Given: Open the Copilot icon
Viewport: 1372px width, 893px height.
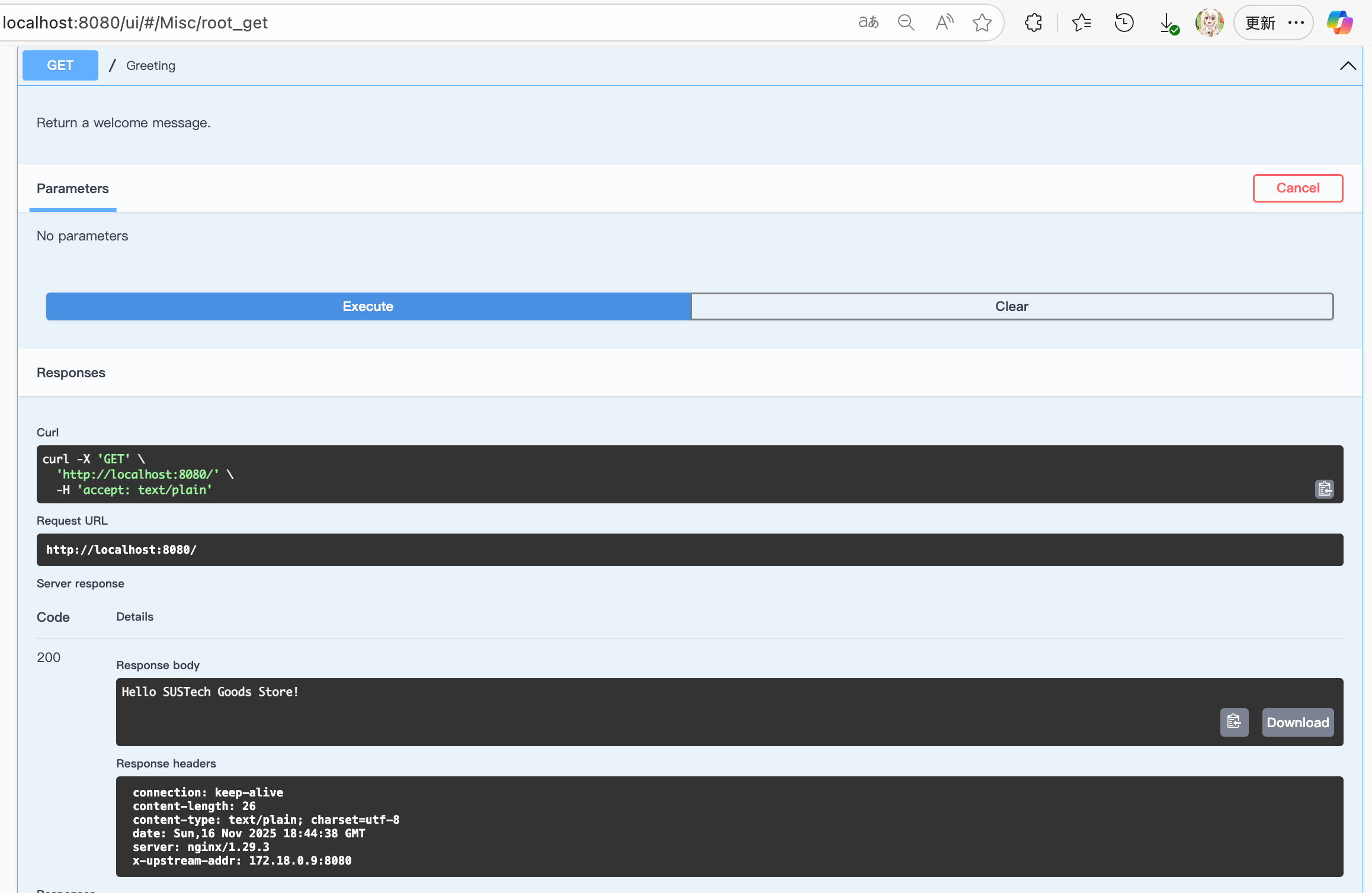Looking at the screenshot, I should click(1339, 23).
